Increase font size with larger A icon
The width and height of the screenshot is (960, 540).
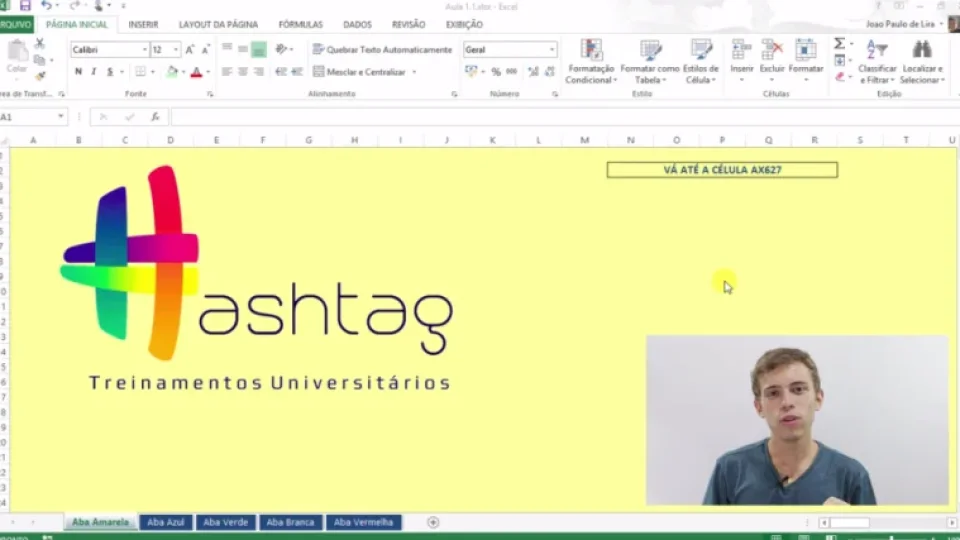(x=190, y=50)
